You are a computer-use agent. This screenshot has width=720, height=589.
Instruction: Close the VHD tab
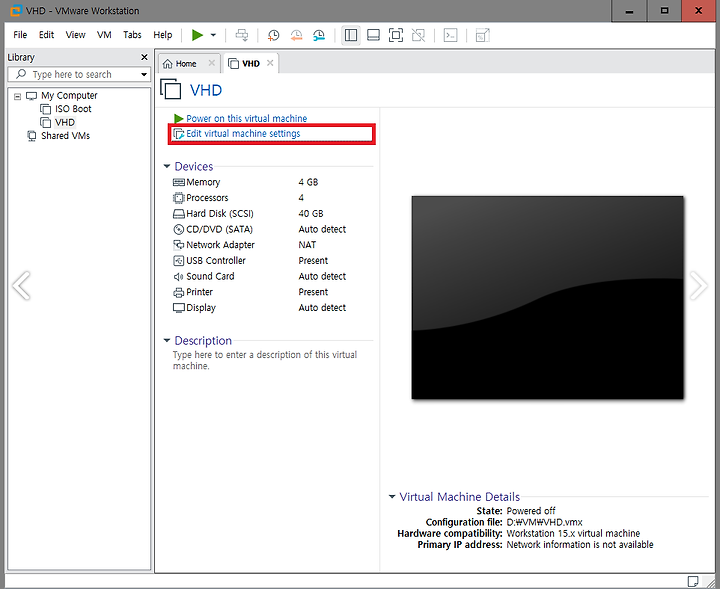coord(270,63)
